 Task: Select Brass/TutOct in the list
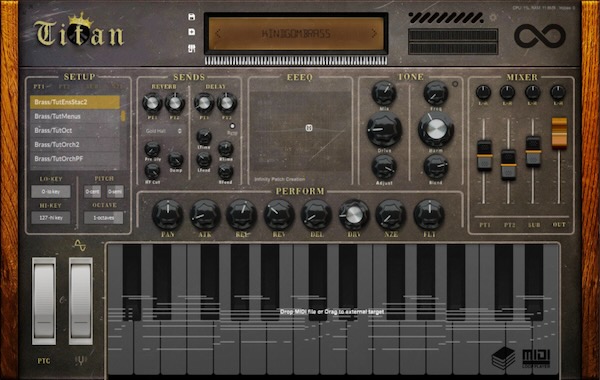tap(75, 130)
